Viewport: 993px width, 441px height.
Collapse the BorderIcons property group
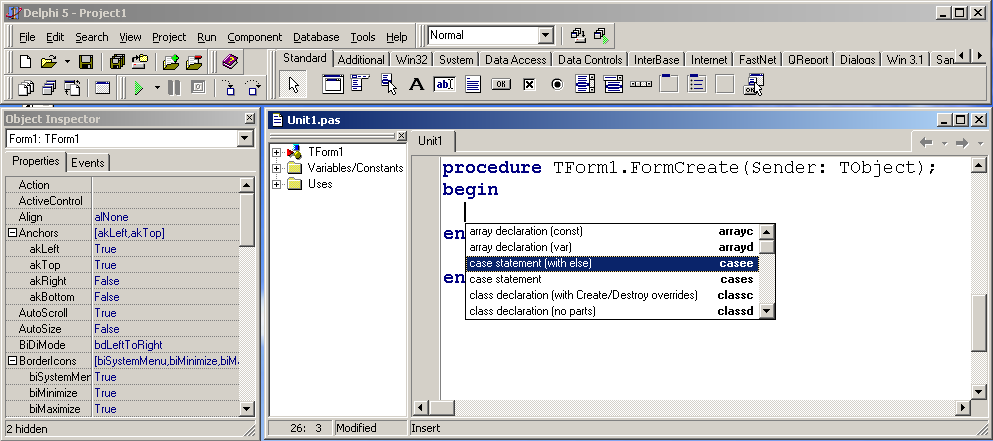click(x=11, y=361)
